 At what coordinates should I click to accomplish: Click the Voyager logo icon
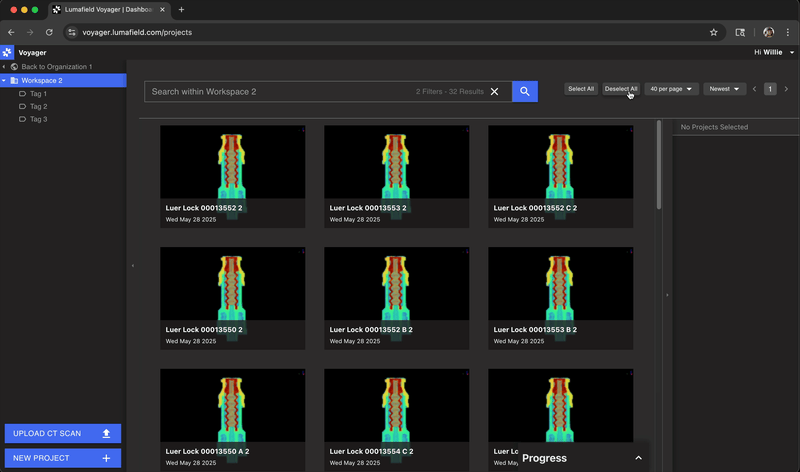[x=8, y=52]
